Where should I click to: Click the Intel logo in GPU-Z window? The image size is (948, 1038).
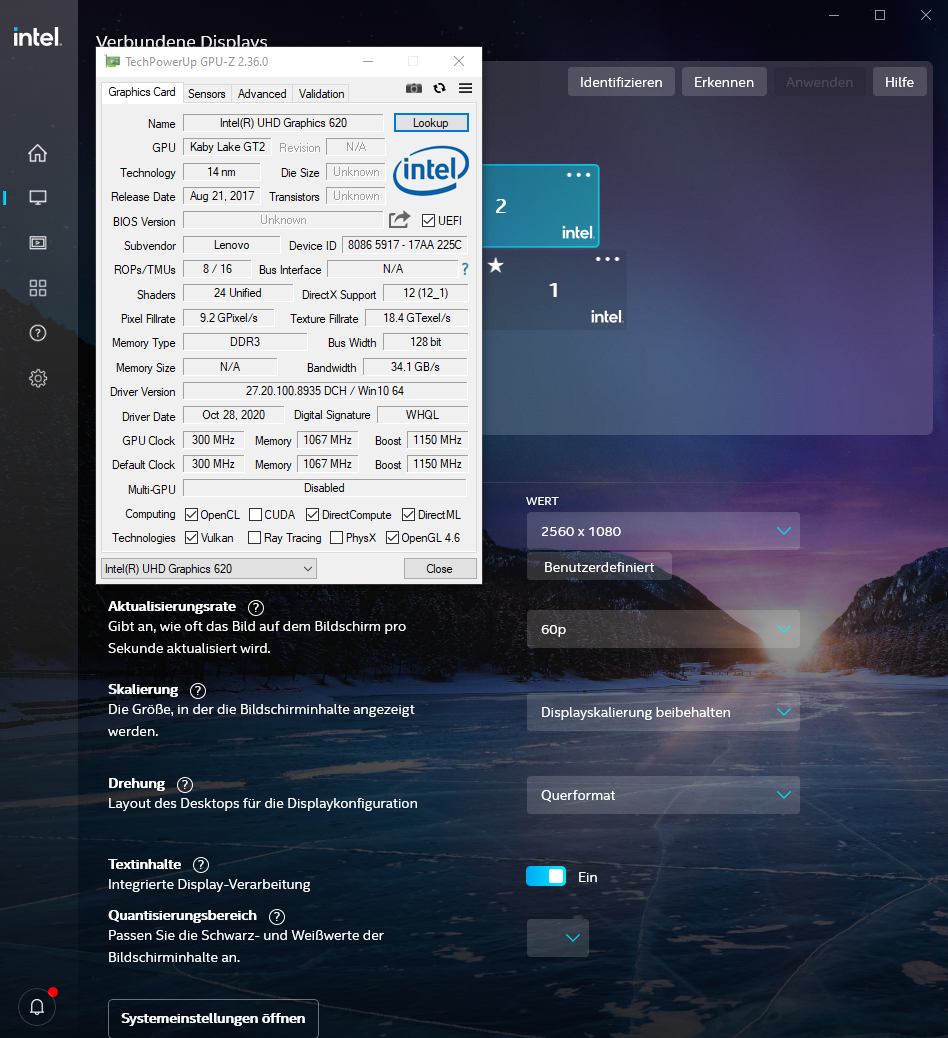431,170
